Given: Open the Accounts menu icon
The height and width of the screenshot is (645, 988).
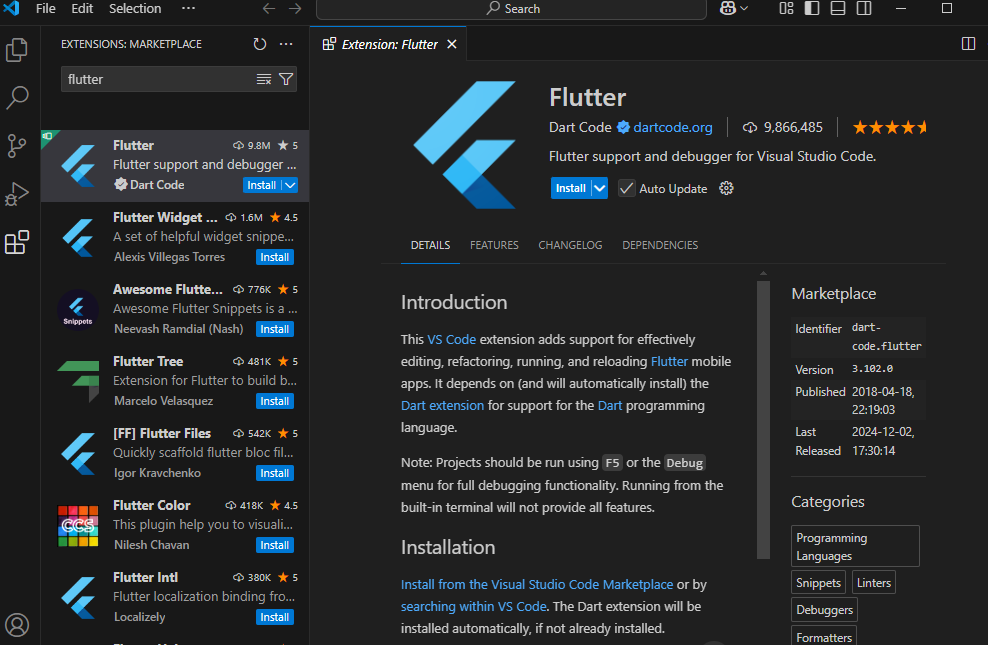Looking at the screenshot, I should tap(17, 625).
